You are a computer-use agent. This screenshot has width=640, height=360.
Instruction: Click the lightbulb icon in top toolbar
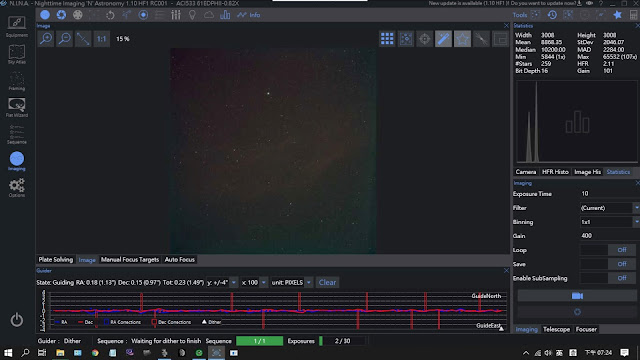click(x=192, y=15)
